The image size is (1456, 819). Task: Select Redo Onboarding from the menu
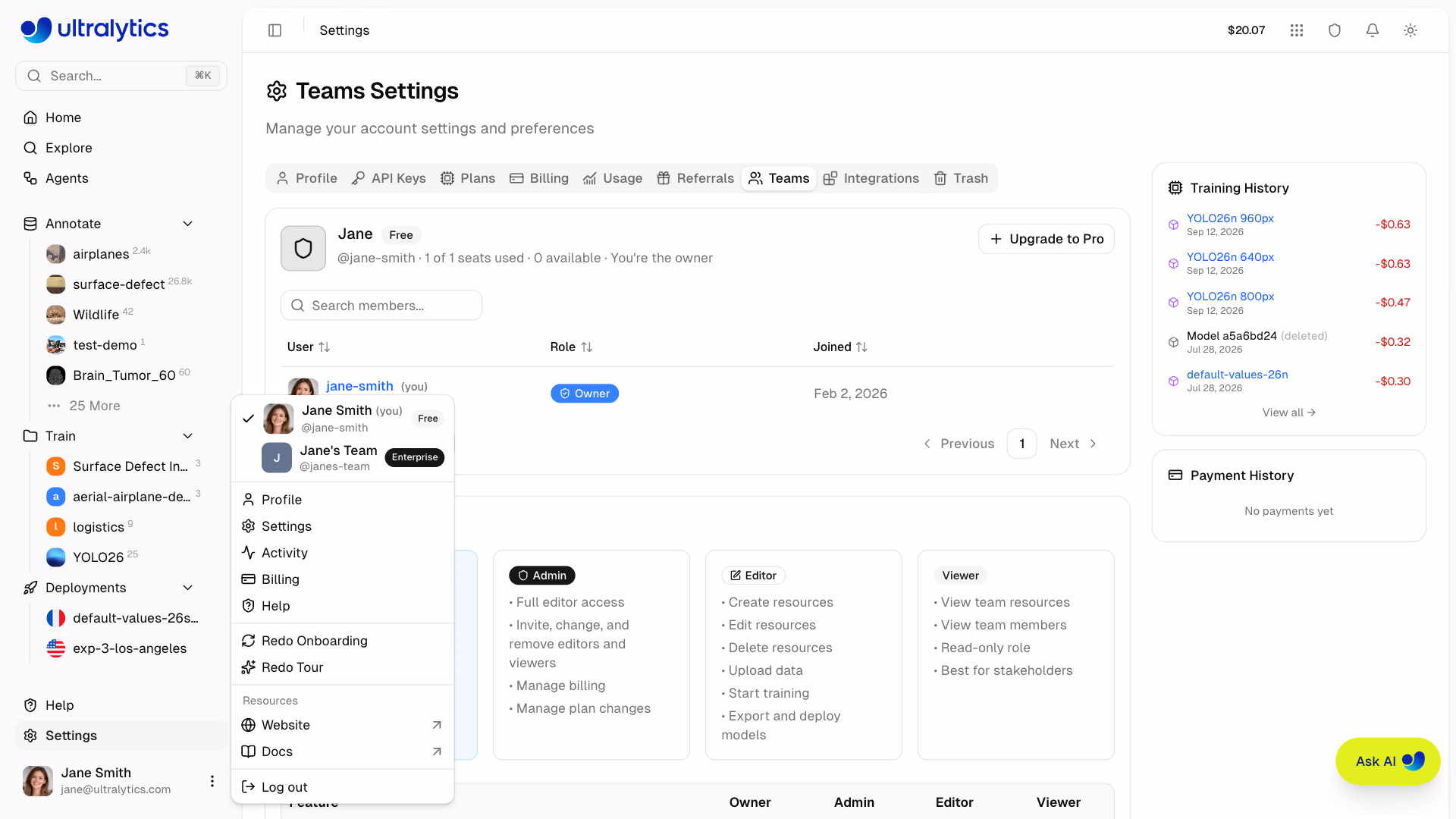click(x=343, y=641)
